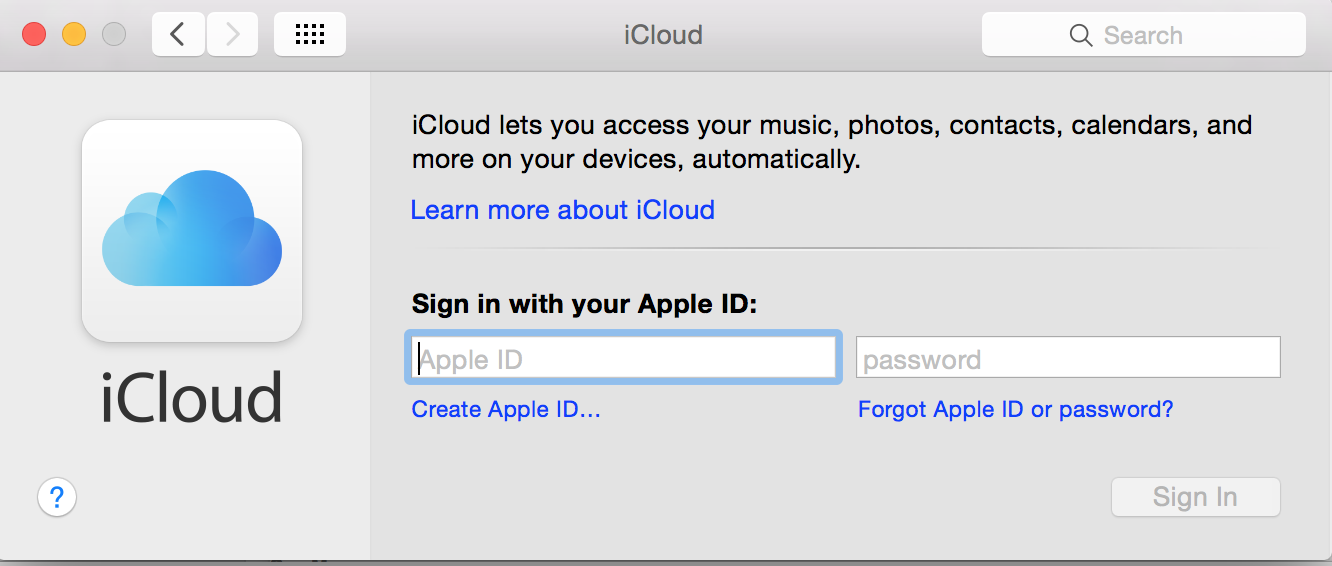Screen dimensions: 1332x566
Task: Follow the Create Apple ID link
Action: click(506, 409)
